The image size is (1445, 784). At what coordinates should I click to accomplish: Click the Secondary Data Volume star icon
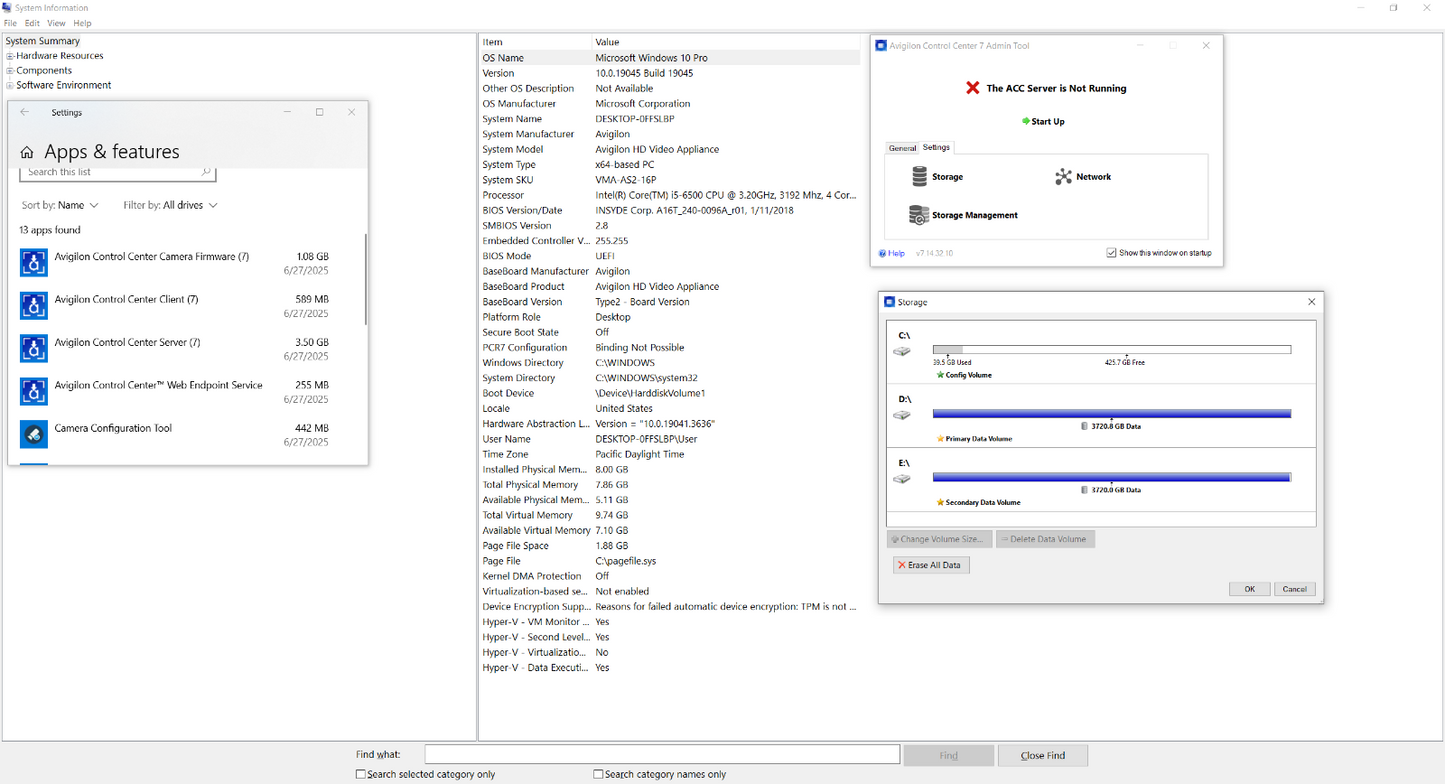[940, 503]
